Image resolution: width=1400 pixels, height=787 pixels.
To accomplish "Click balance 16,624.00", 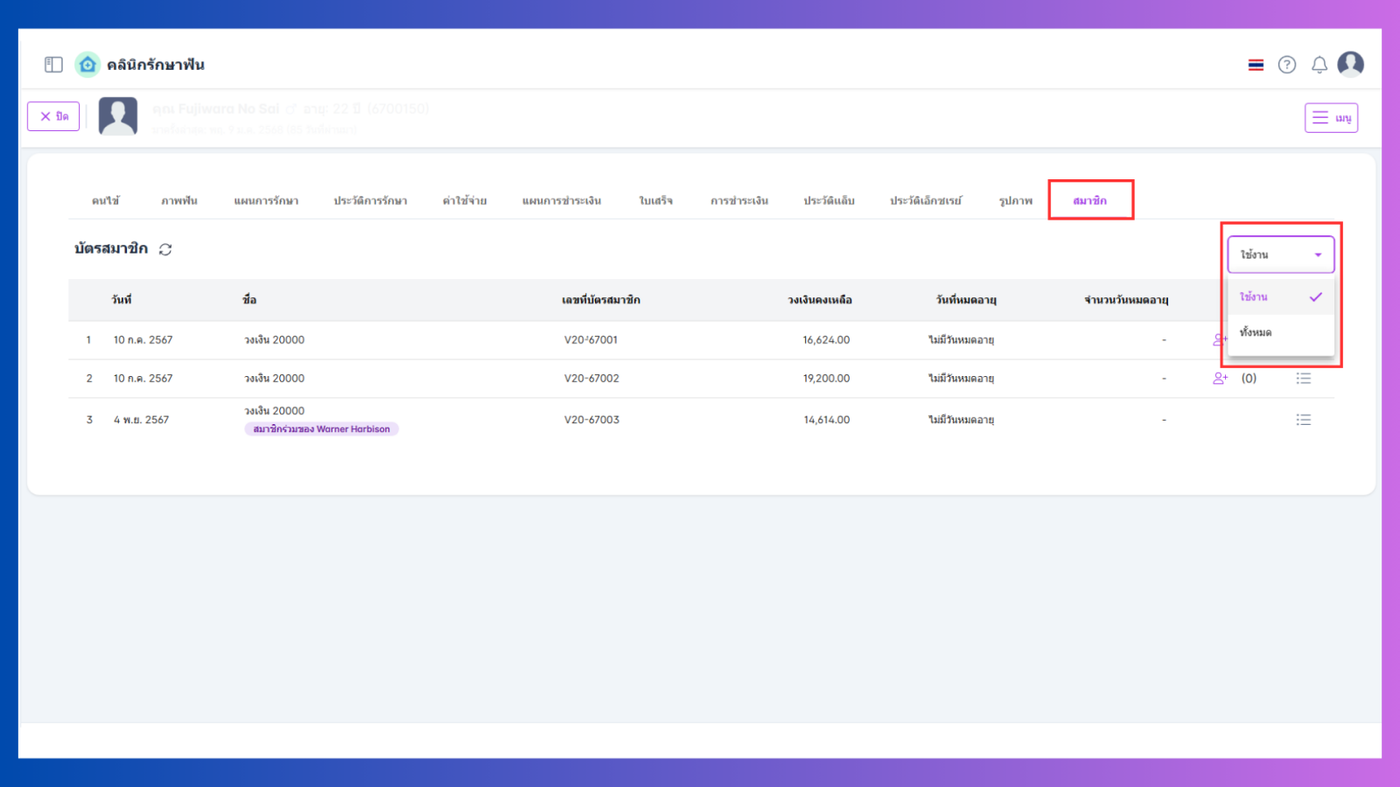I will click(x=826, y=340).
